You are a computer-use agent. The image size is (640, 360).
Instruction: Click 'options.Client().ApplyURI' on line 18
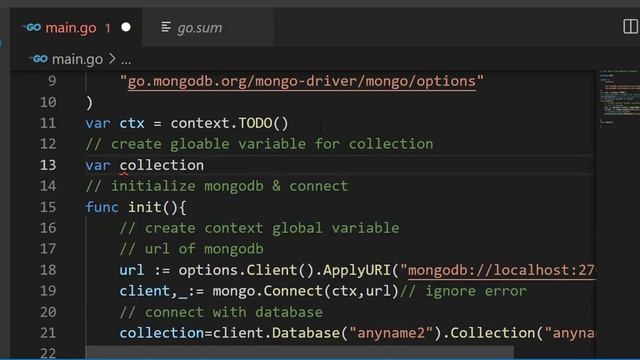coord(284,270)
